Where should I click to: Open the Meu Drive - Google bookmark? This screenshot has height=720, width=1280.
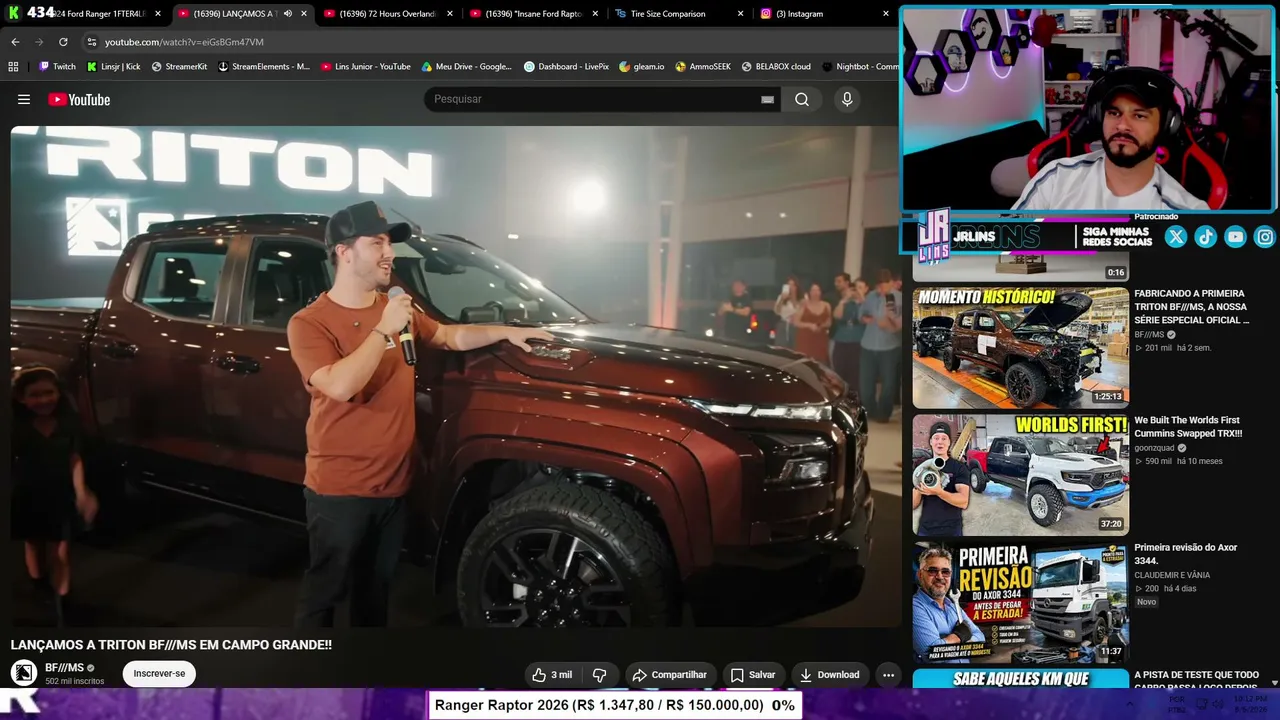click(467, 67)
